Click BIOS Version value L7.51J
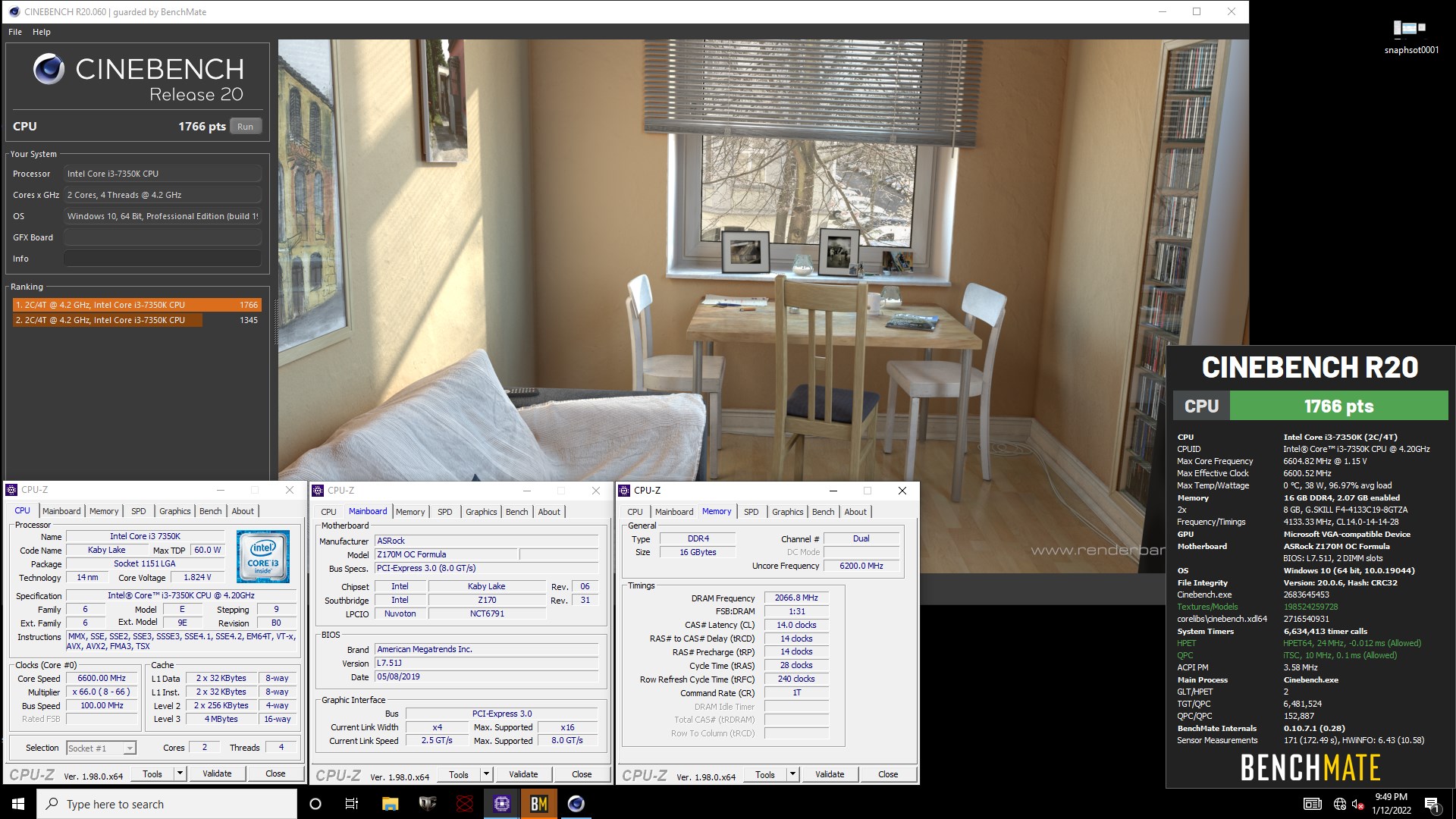Viewport: 1456px width, 819px height. pyautogui.click(x=487, y=664)
